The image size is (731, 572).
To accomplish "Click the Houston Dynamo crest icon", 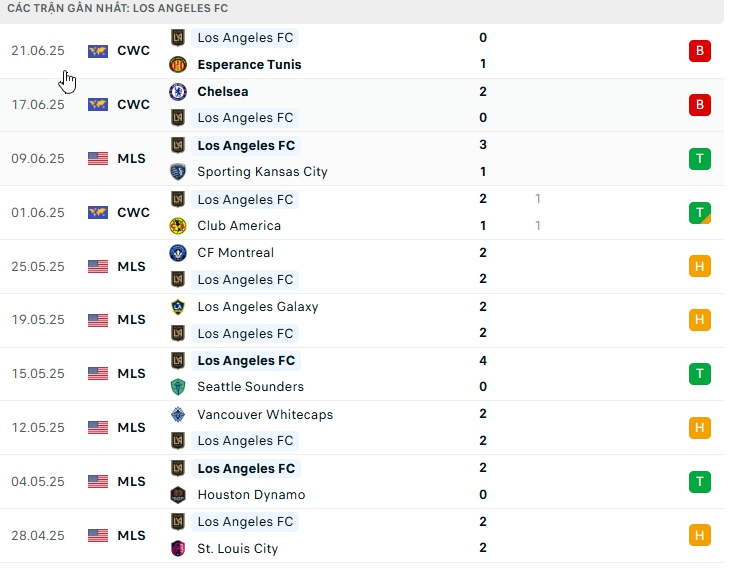I will coord(178,494).
